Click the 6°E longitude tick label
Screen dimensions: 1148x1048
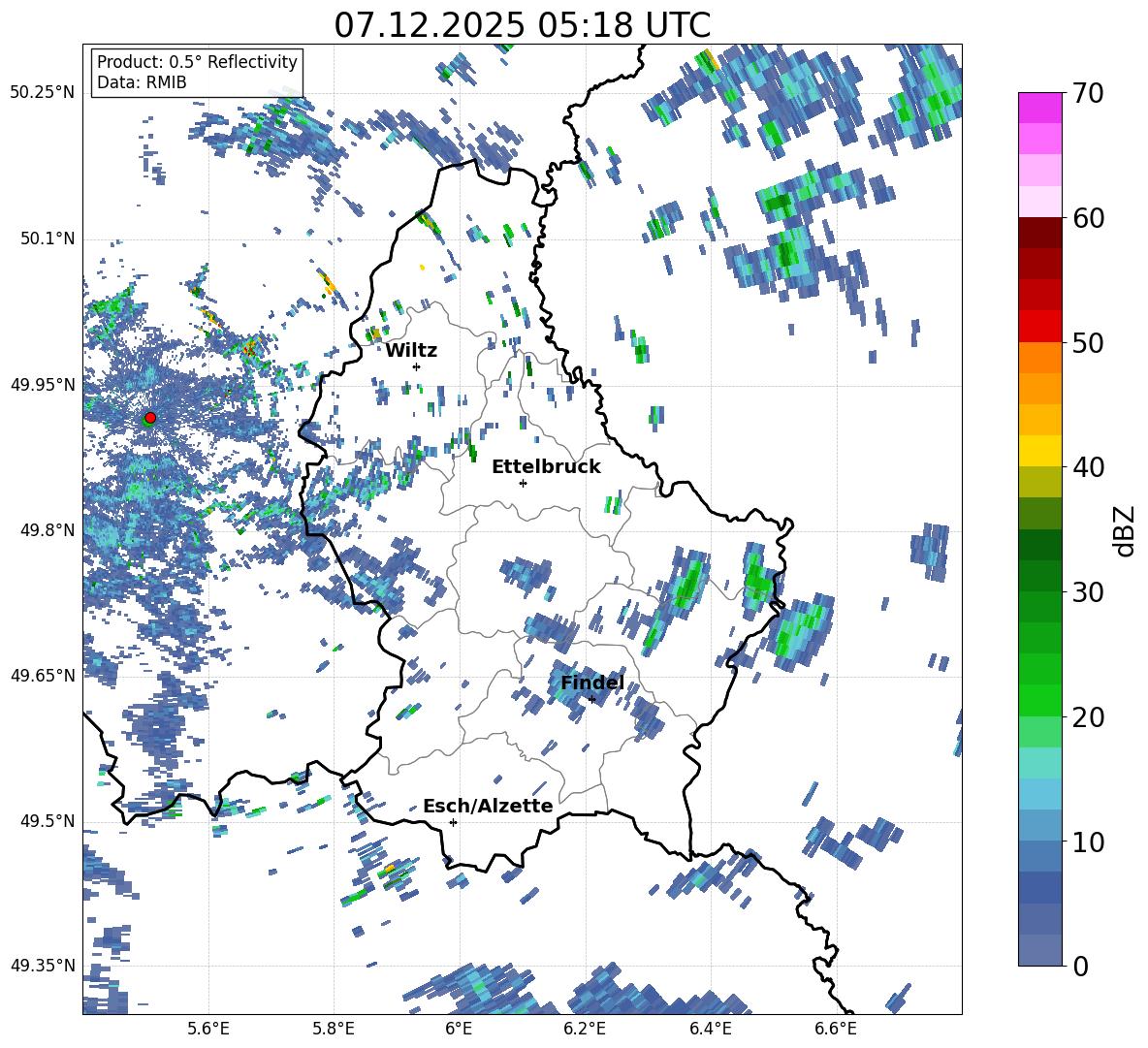[x=459, y=1029]
